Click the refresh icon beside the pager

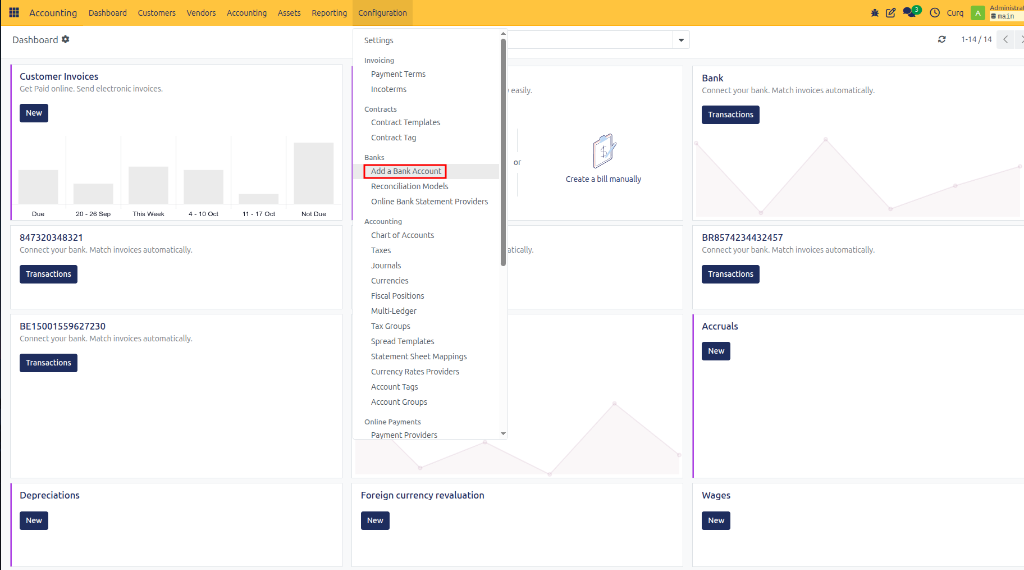click(942, 39)
